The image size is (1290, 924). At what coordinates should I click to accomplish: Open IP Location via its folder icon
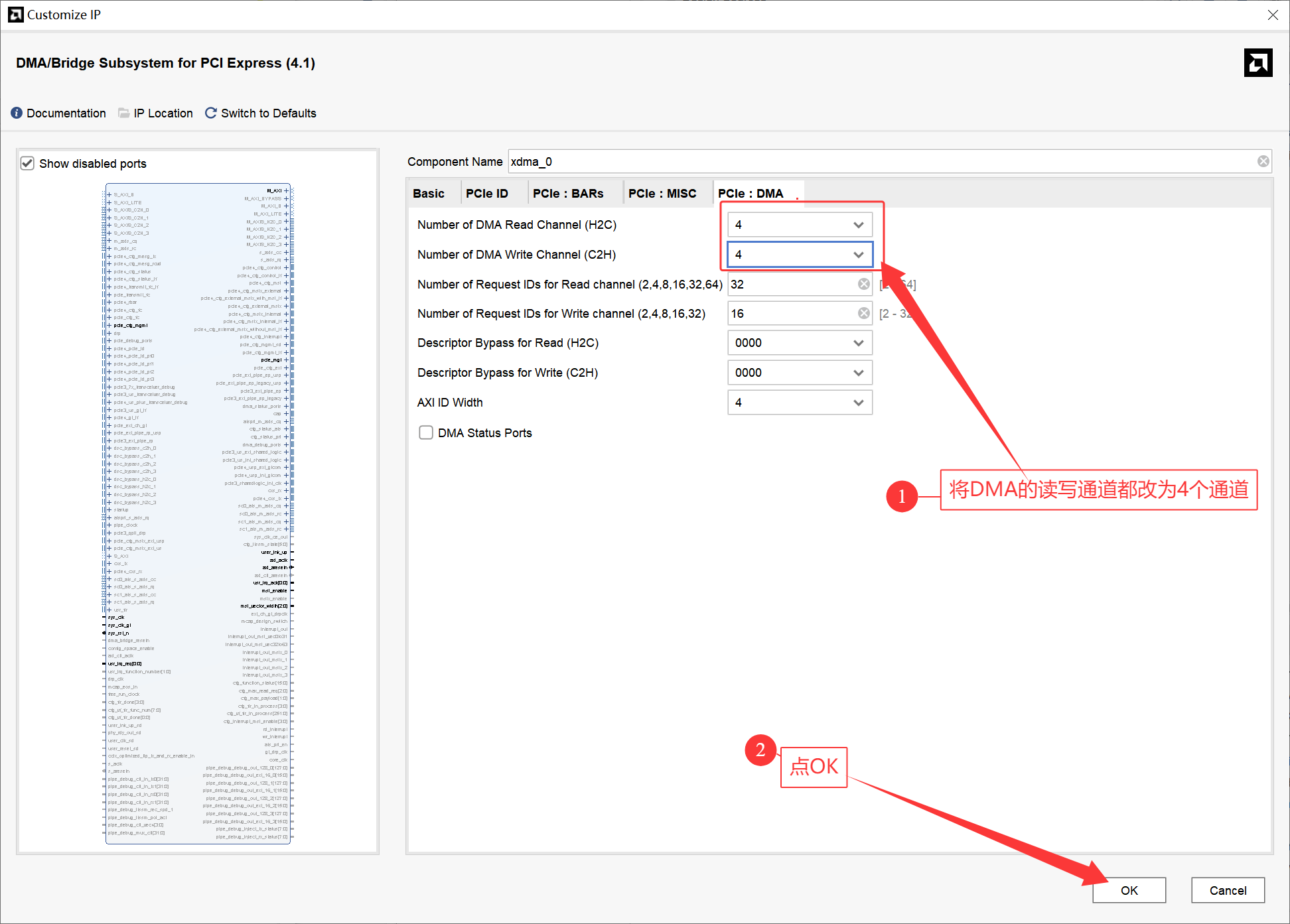coord(124,113)
